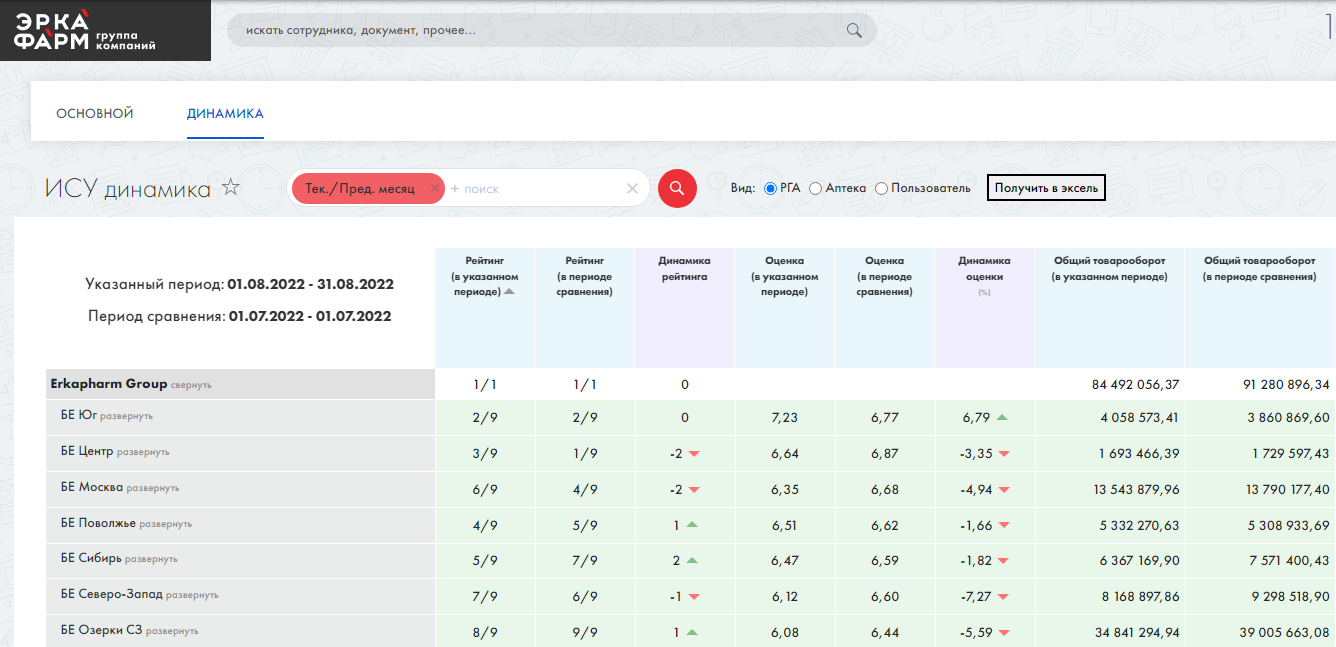1336x647 pixels.
Task: Expand the БЕ Москва row
Action: 152,488
